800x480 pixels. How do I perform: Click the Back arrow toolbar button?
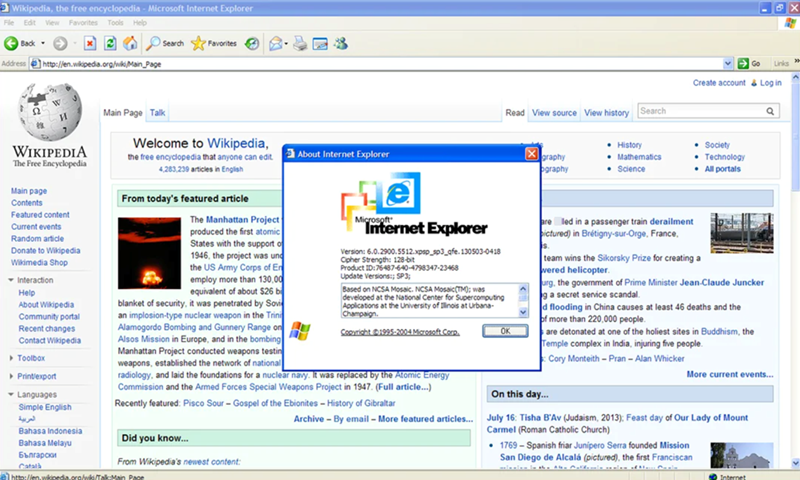(19, 43)
